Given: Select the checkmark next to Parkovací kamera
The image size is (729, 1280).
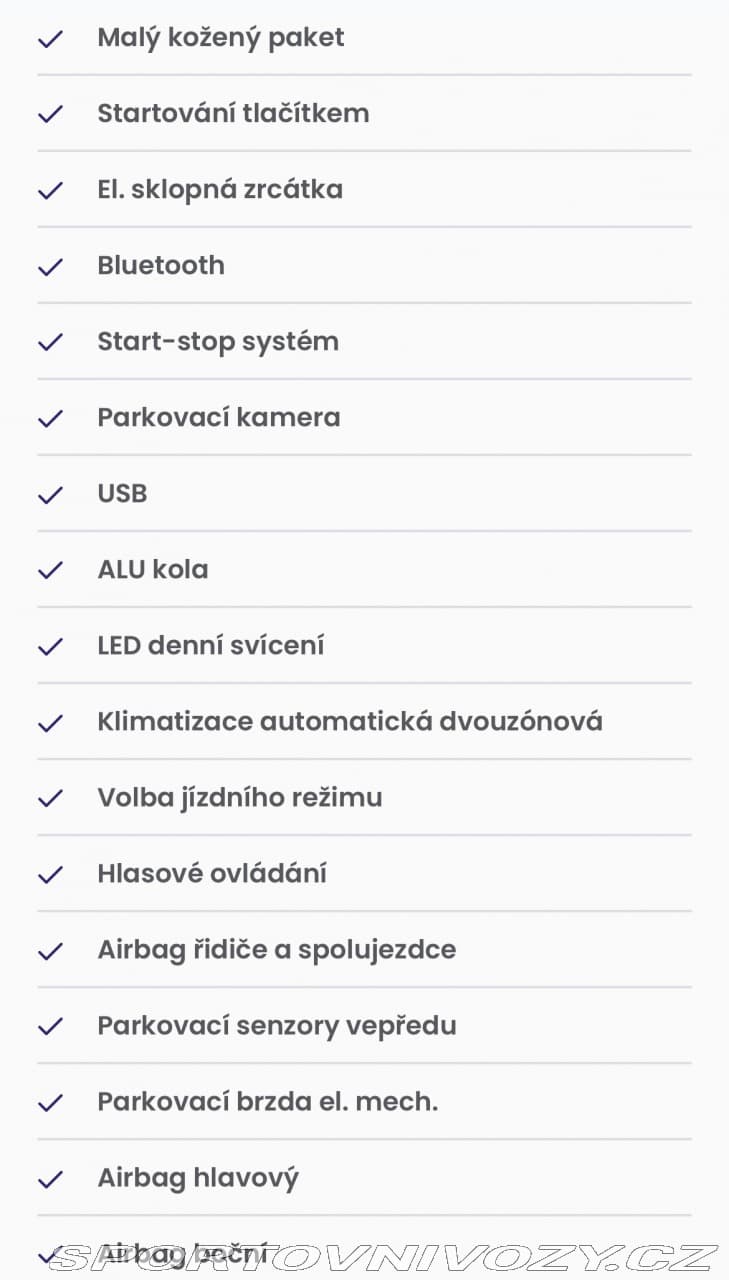Looking at the screenshot, I should point(50,418).
